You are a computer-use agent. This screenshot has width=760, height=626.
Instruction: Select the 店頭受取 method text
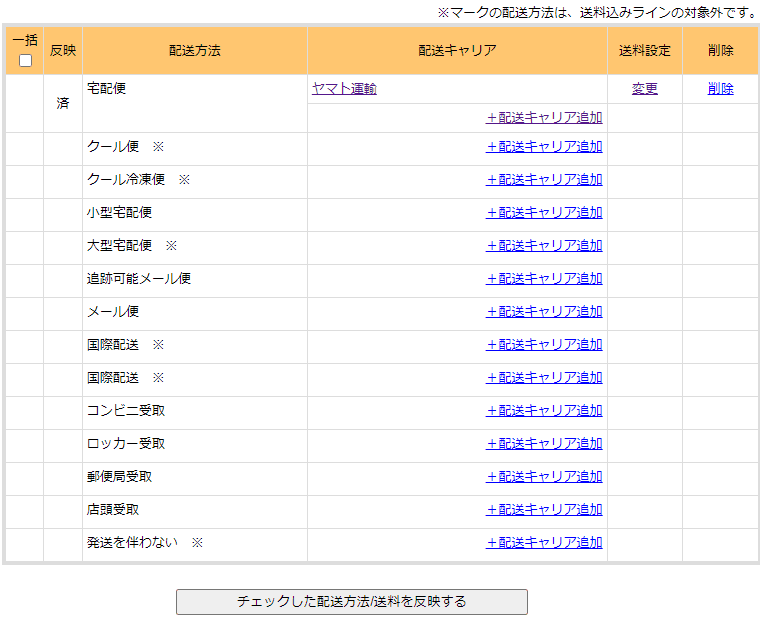pos(113,509)
